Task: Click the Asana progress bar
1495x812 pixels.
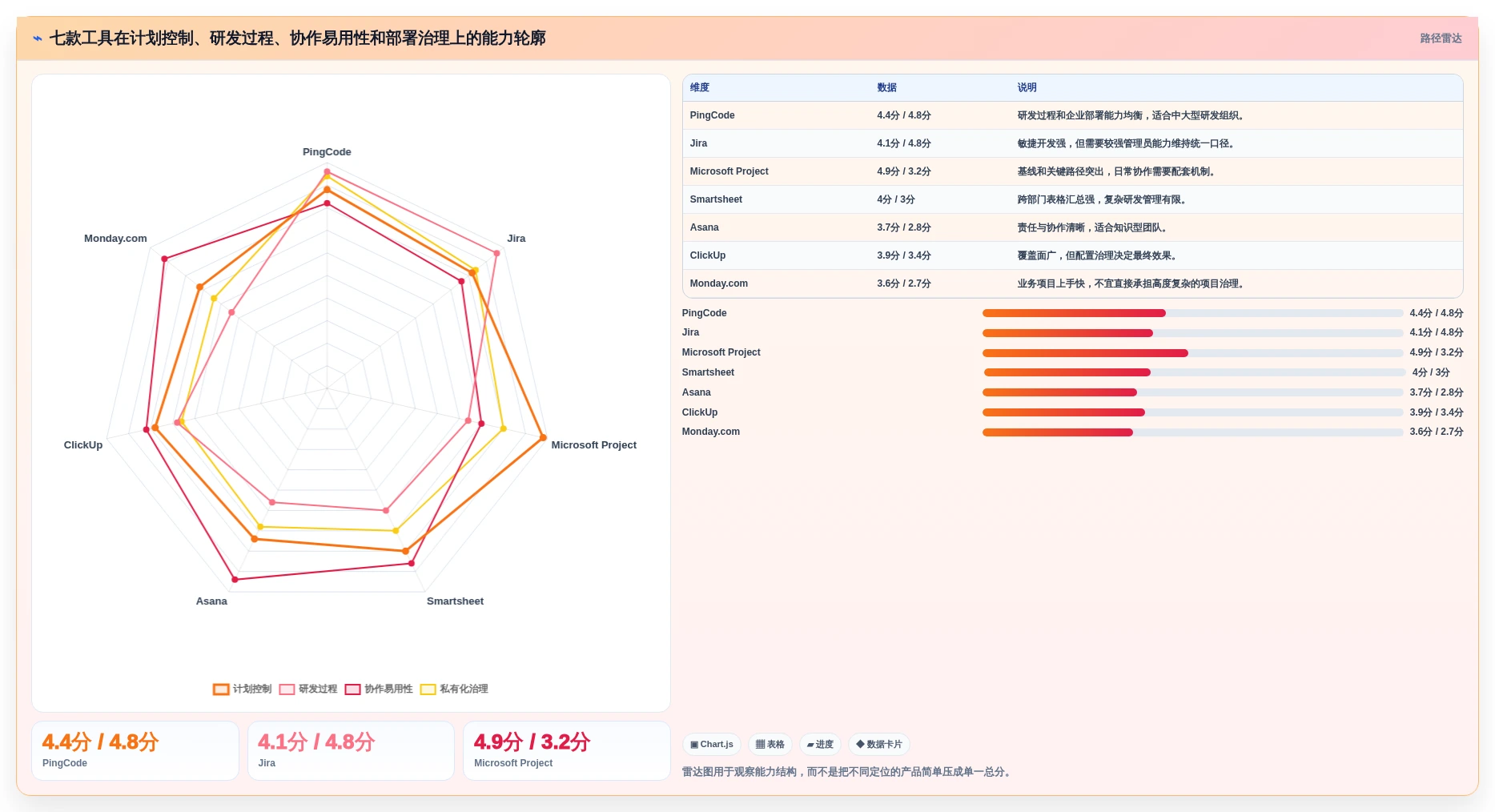Action: point(1192,392)
